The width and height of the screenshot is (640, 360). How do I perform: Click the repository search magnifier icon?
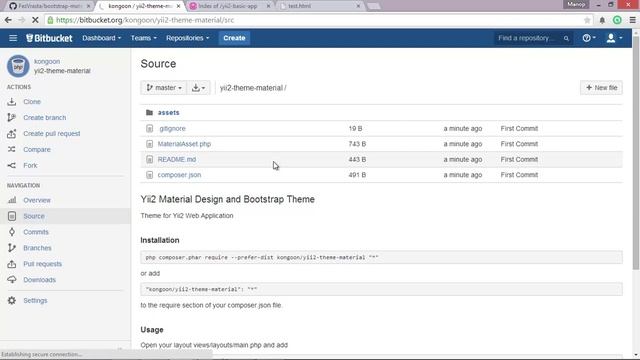[x=566, y=38]
